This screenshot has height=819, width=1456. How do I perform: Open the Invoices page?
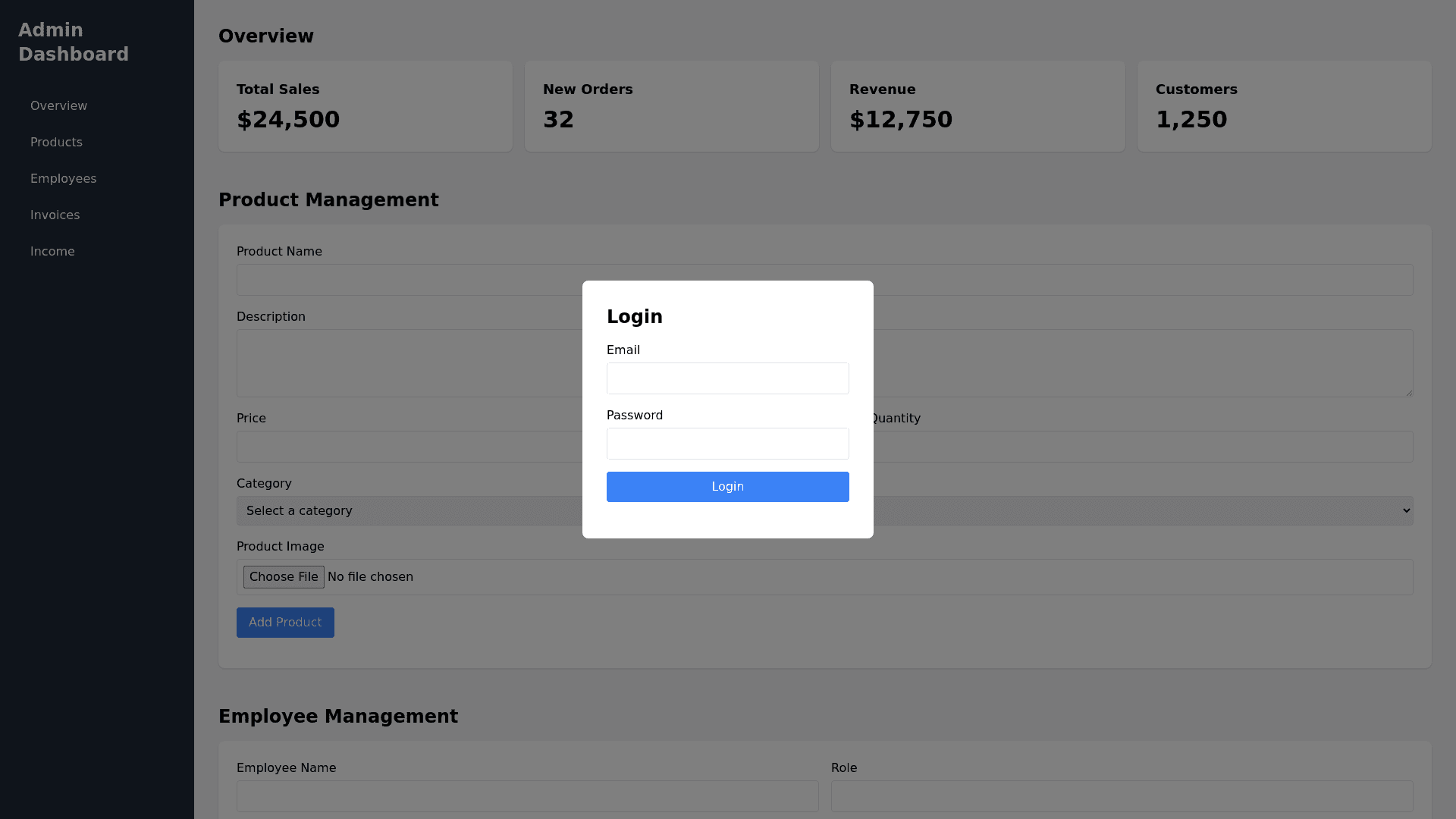click(55, 215)
